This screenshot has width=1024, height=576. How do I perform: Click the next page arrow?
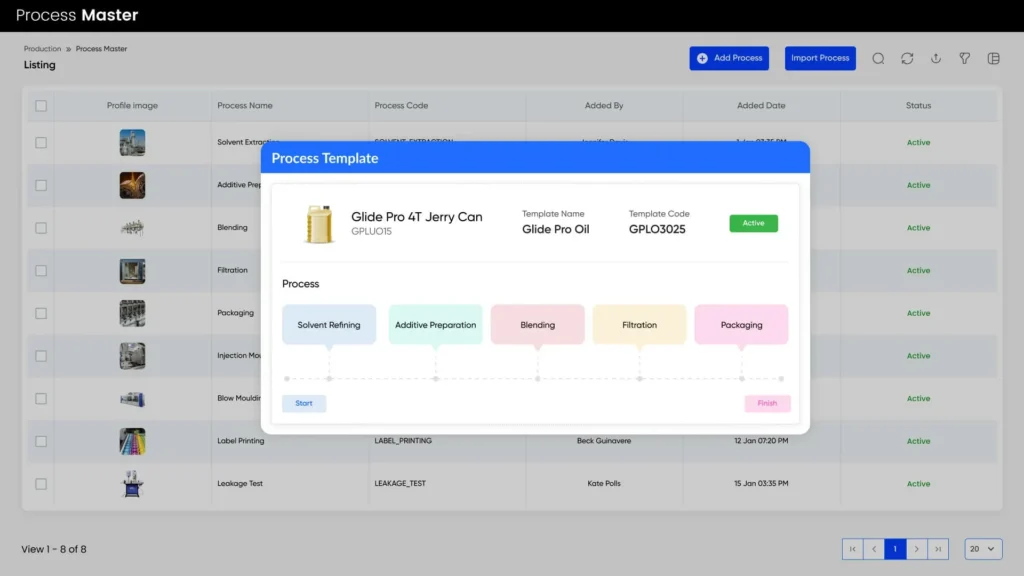(x=917, y=549)
